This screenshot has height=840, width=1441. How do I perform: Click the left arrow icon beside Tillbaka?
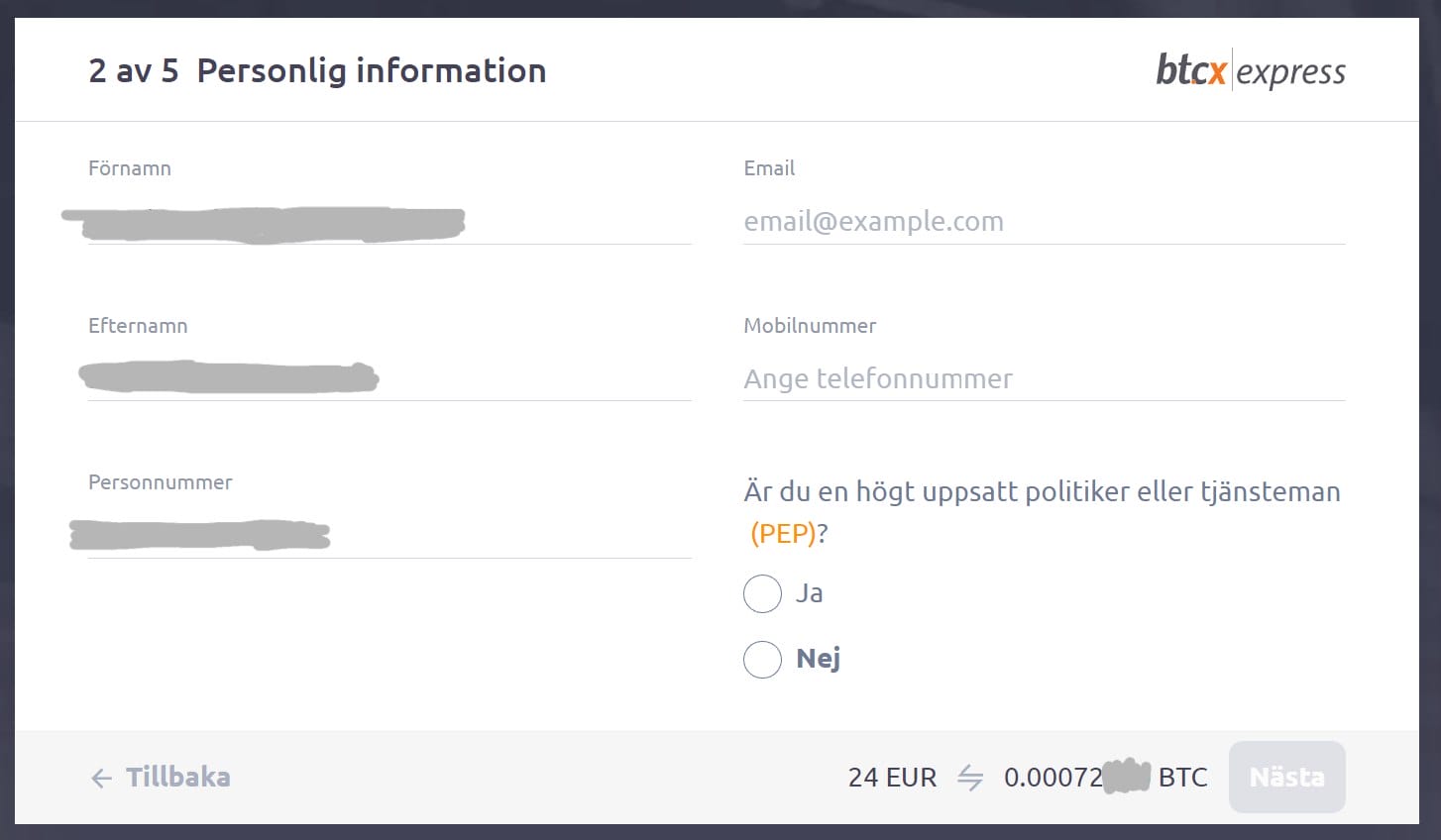pos(101,779)
